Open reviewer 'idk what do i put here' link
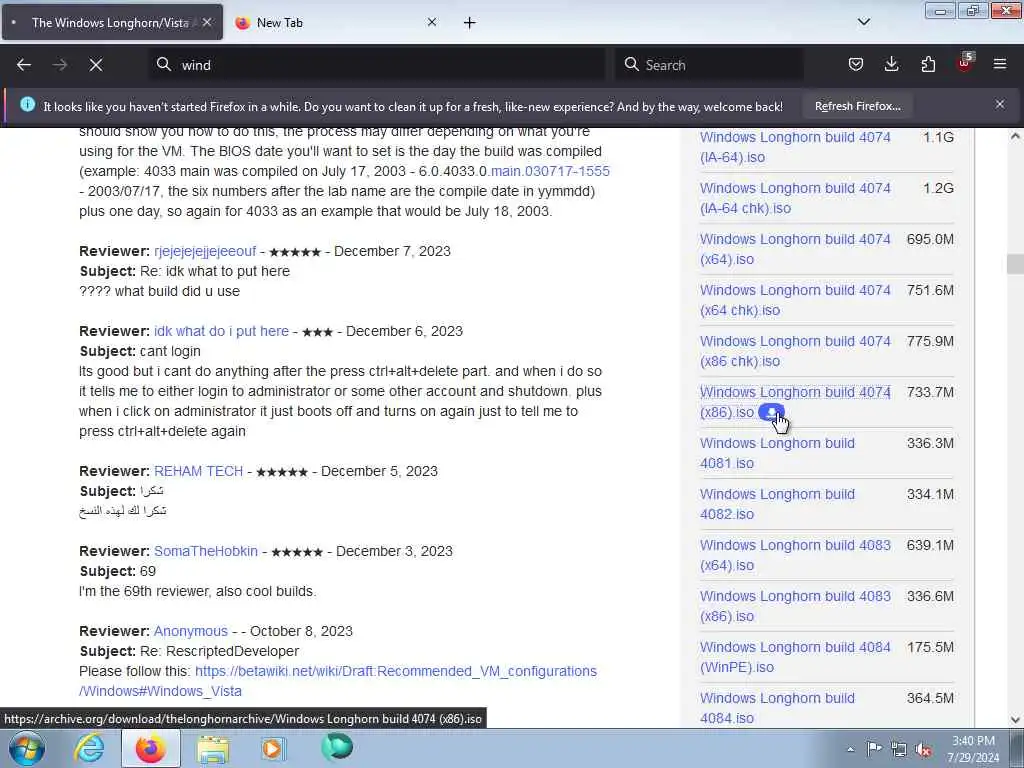 coord(221,331)
